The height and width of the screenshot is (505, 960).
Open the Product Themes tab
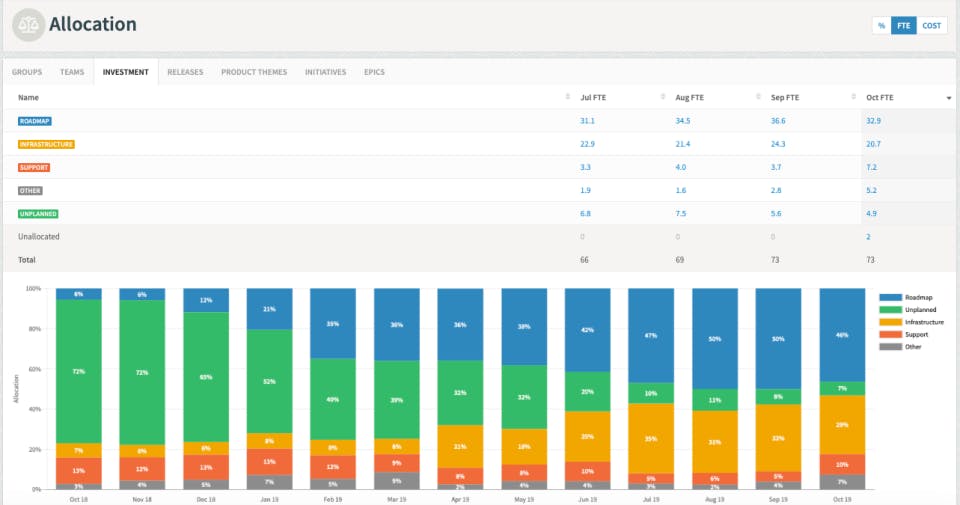254,72
